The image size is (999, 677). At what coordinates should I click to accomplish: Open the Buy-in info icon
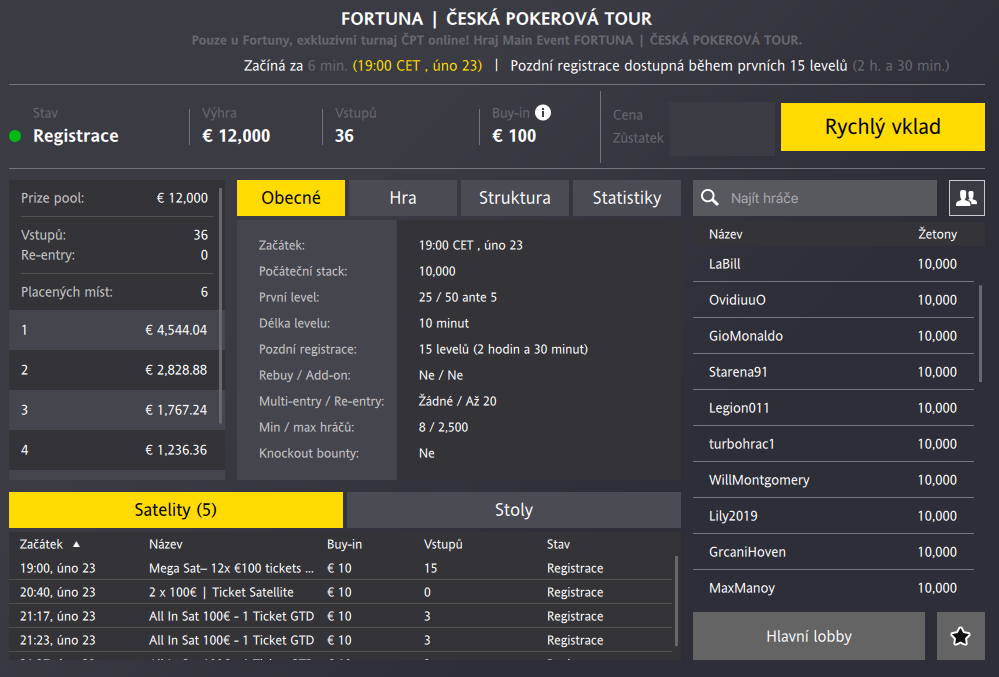pos(543,113)
